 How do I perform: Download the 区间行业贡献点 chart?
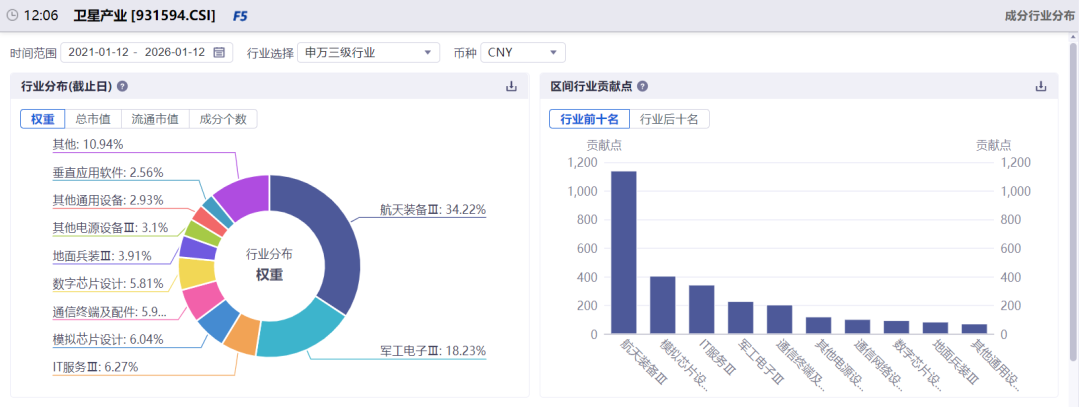[1040, 87]
